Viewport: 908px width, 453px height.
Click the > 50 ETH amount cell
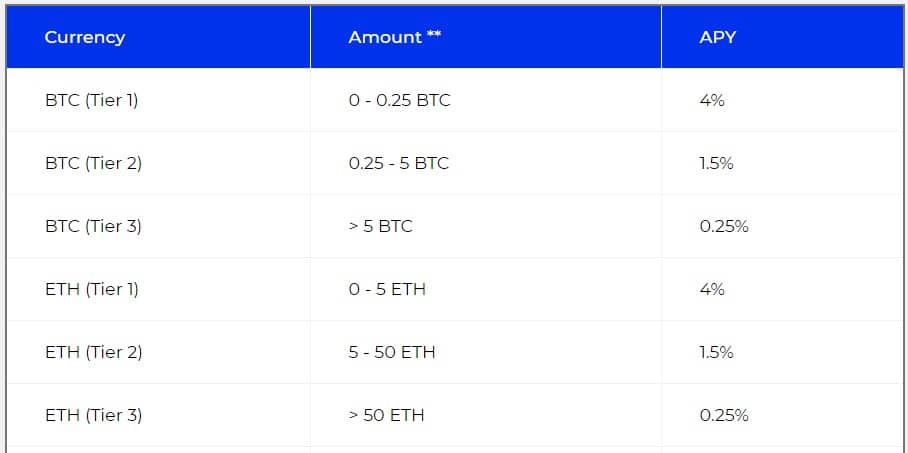pos(387,414)
